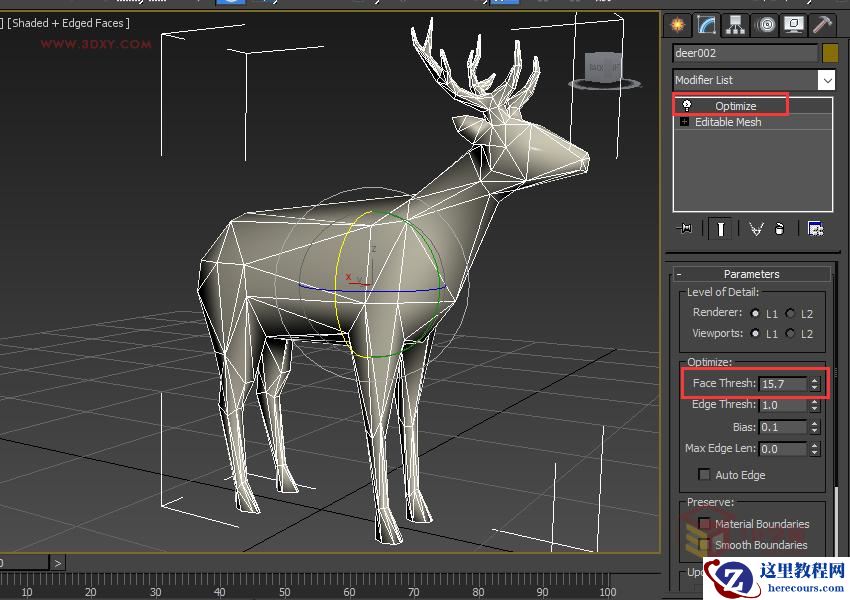
Task: Open the Display panel tab
Action: pyautogui.click(x=794, y=24)
